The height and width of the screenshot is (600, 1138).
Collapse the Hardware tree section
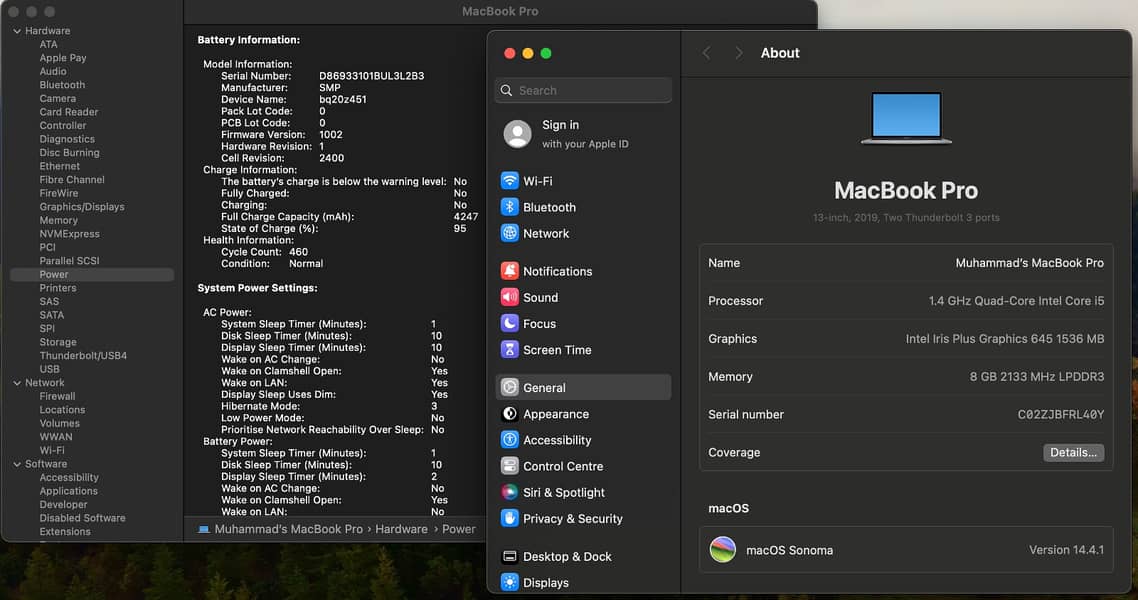17,31
